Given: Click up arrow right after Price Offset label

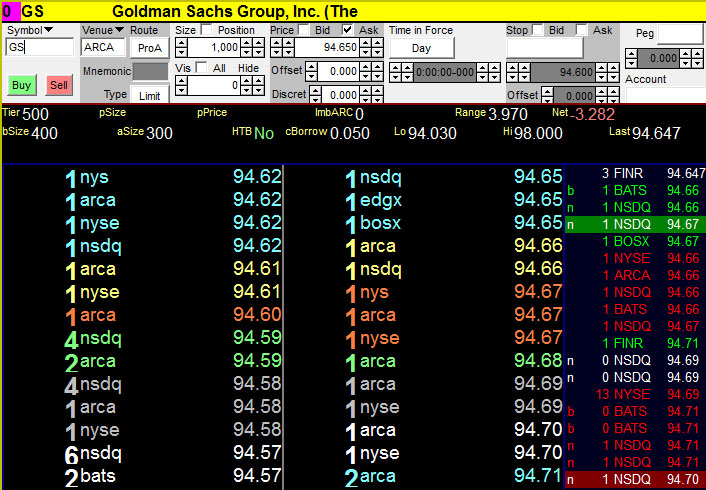Looking at the screenshot, I should [x=311, y=67].
